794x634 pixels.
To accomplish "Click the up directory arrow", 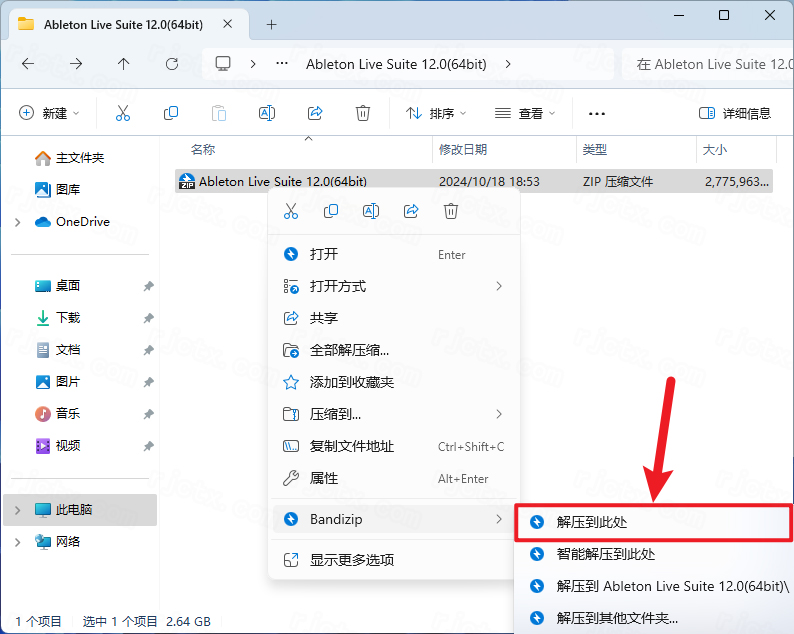I will (x=124, y=64).
